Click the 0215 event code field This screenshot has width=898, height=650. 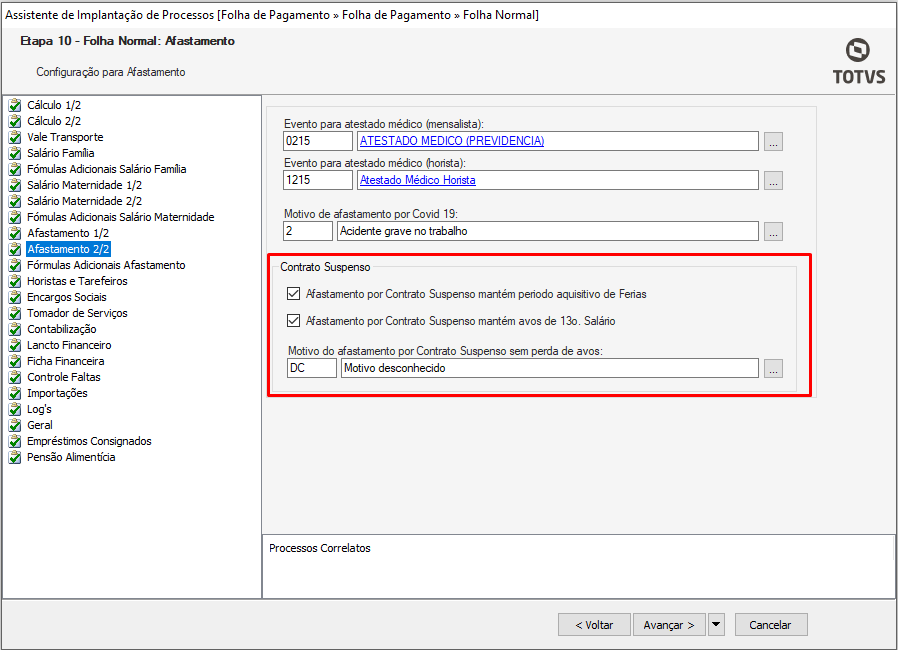tap(318, 141)
